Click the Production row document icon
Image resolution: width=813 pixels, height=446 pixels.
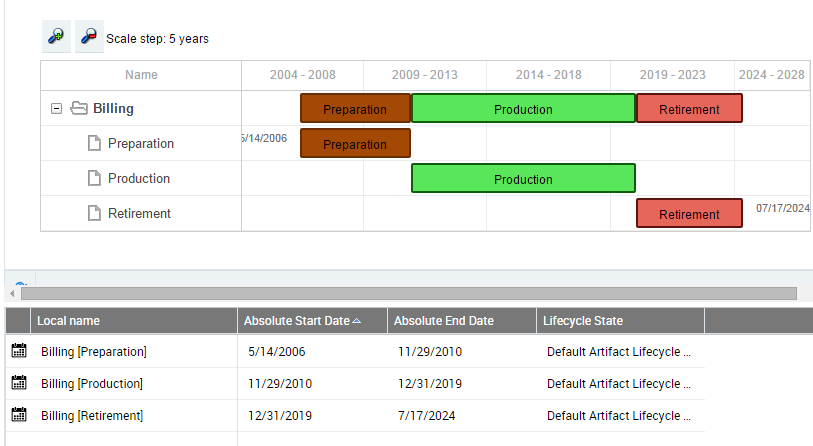pos(95,179)
